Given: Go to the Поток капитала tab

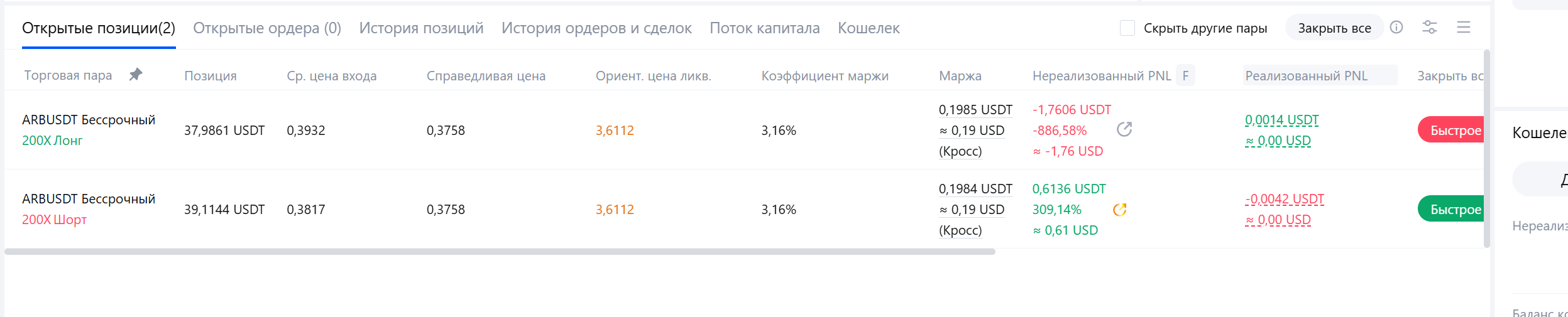Looking at the screenshot, I should 764,28.
